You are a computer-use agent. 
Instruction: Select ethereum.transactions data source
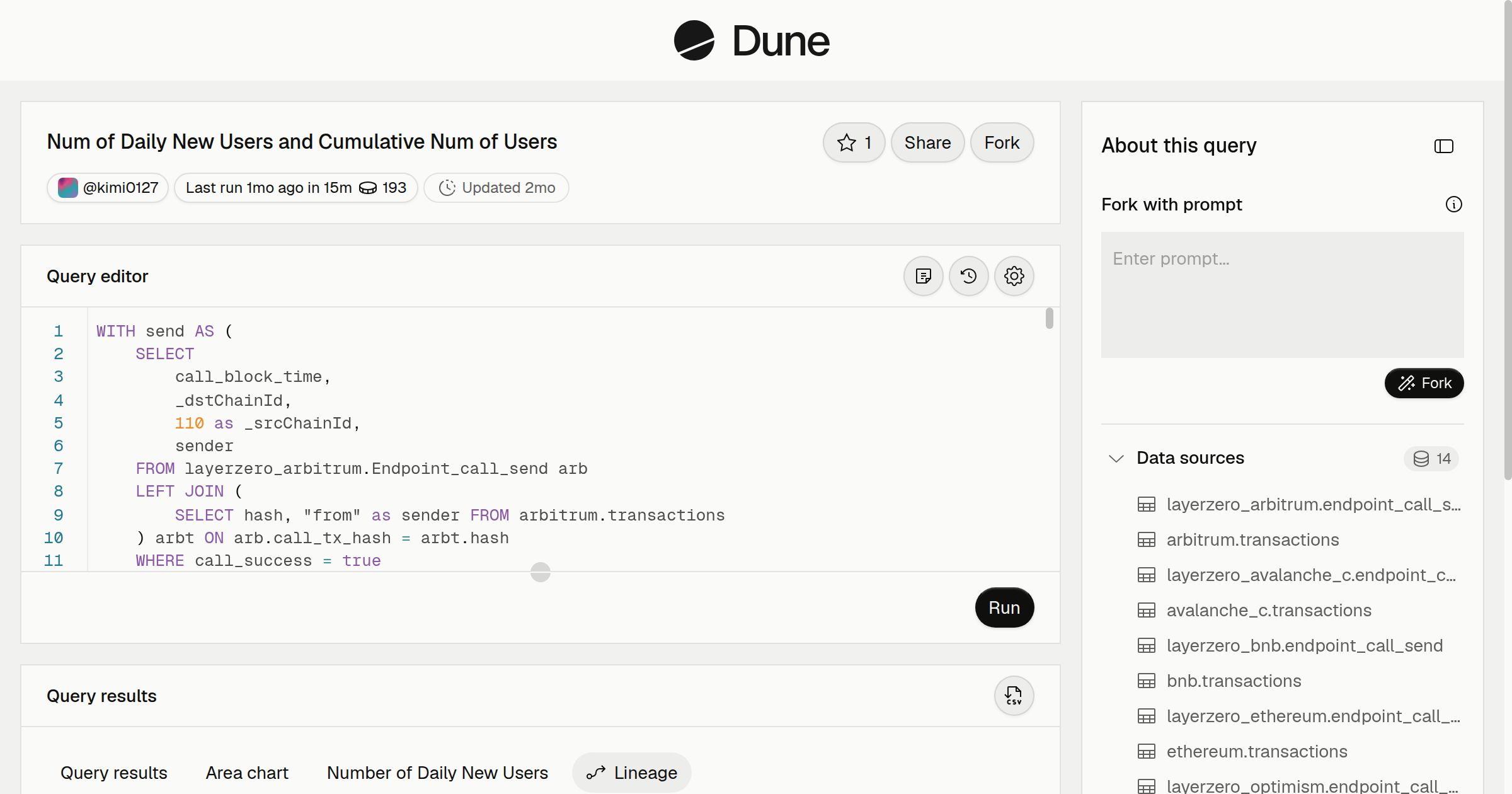pos(1257,751)
